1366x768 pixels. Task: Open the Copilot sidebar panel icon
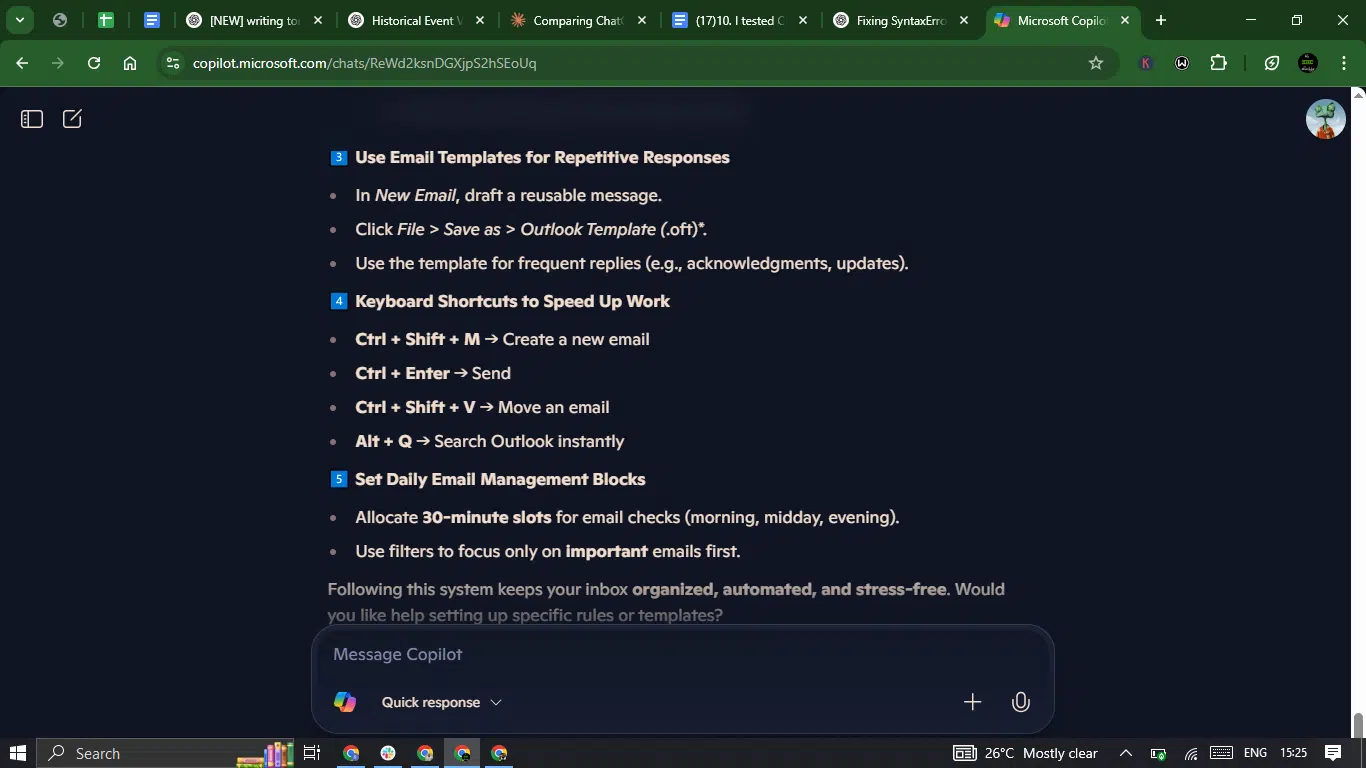[x=32, y=119]
